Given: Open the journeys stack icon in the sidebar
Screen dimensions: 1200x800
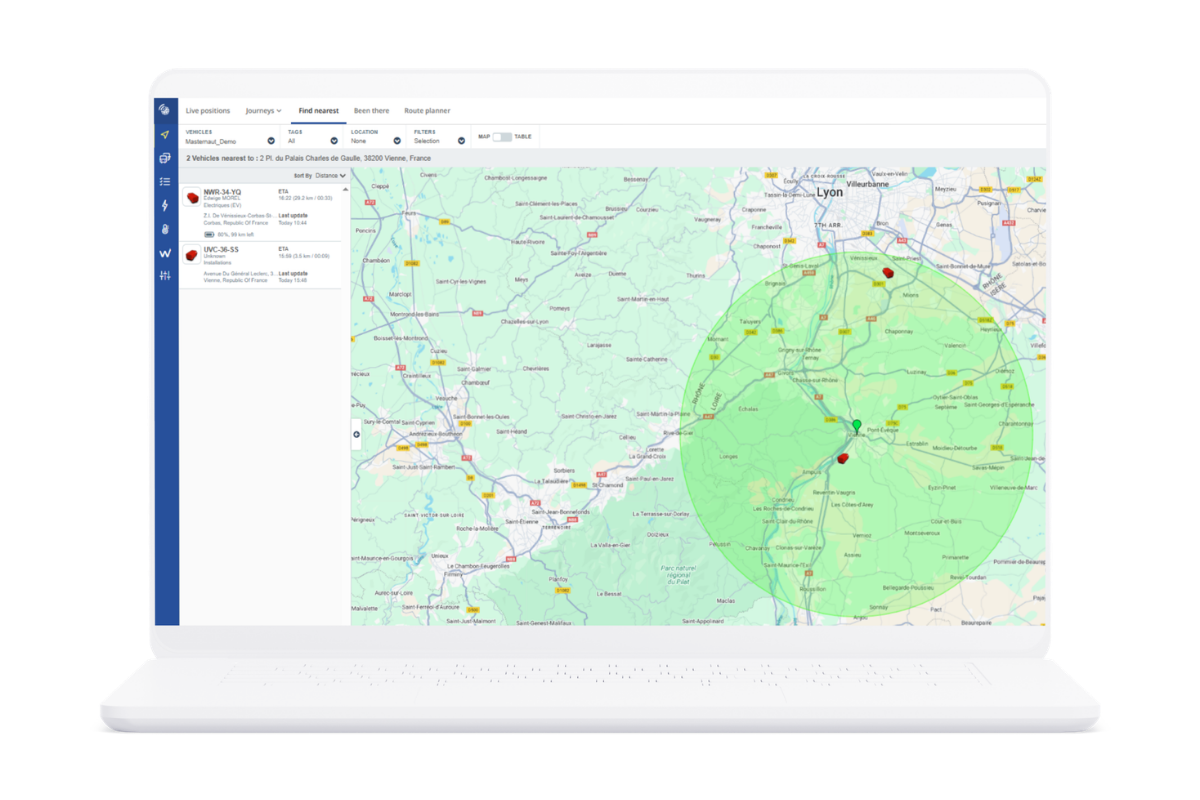Looking at the screenshot, I should (164, 158).
